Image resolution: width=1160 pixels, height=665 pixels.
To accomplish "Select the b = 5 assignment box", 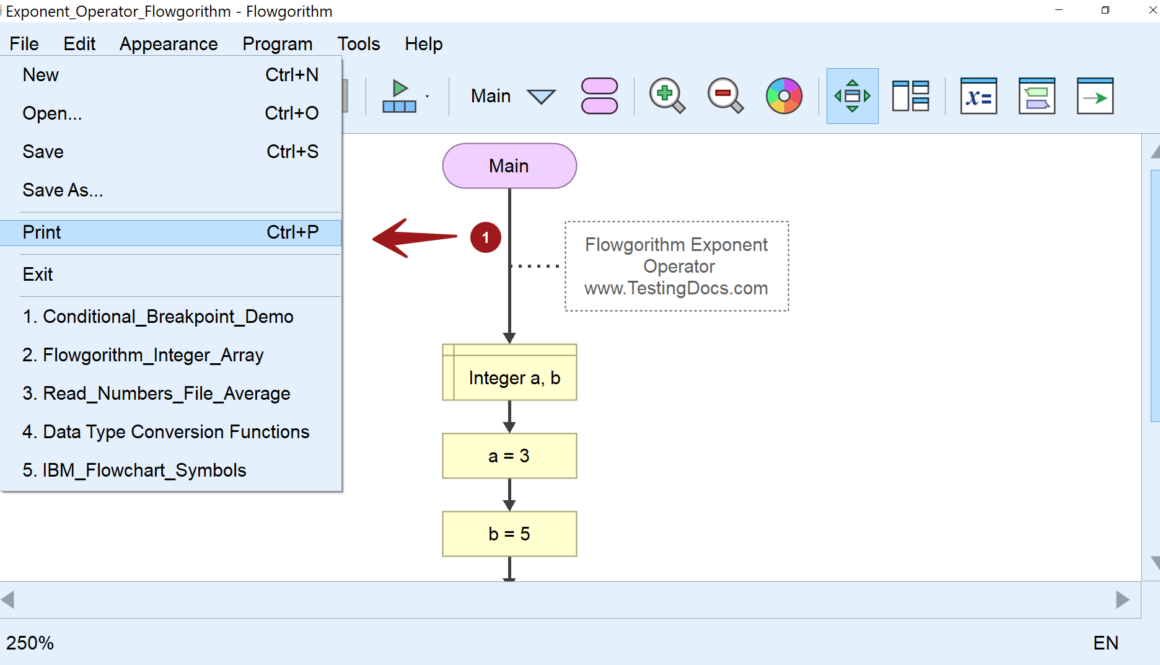I will 510,533.
